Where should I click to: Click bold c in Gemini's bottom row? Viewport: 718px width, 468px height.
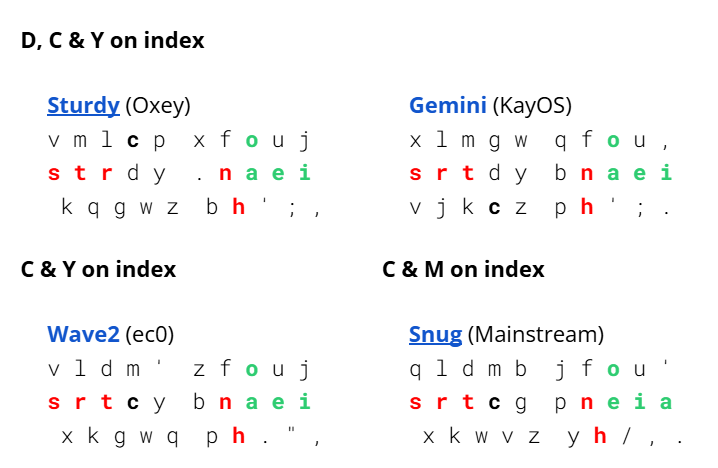(494, 207)
